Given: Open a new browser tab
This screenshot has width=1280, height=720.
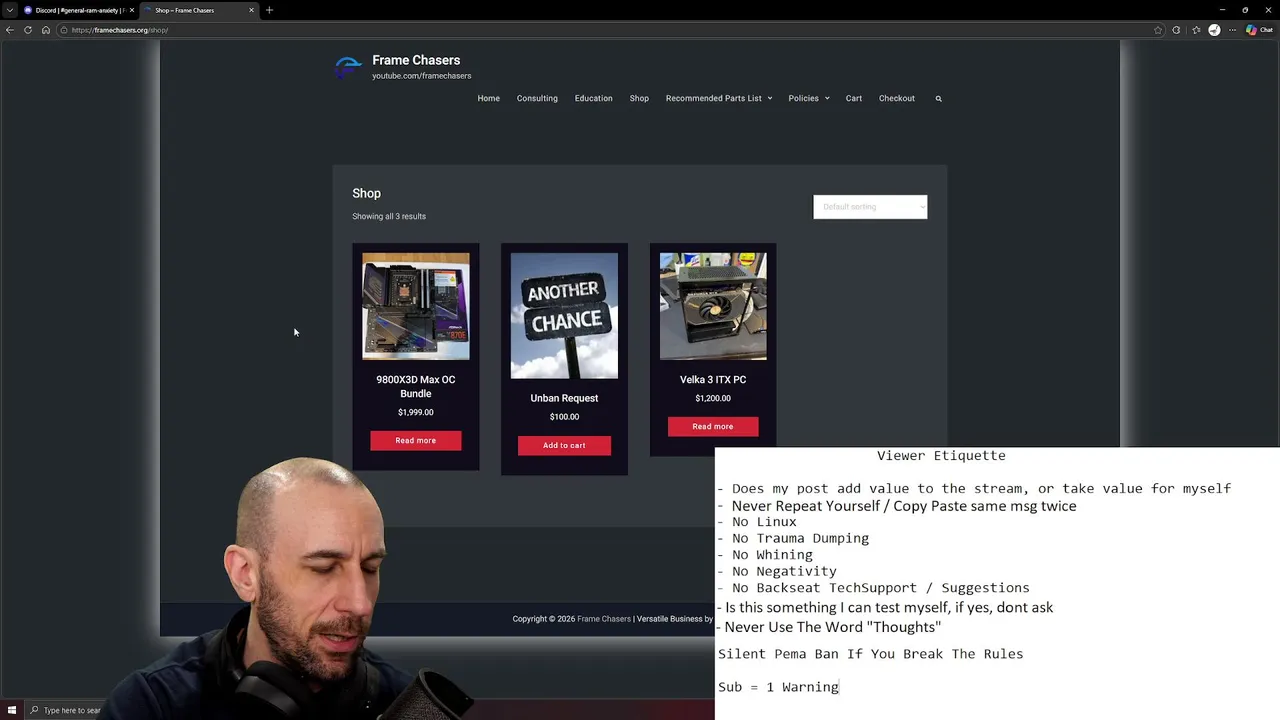Looking at the screenshot, I should click(269, 10).
